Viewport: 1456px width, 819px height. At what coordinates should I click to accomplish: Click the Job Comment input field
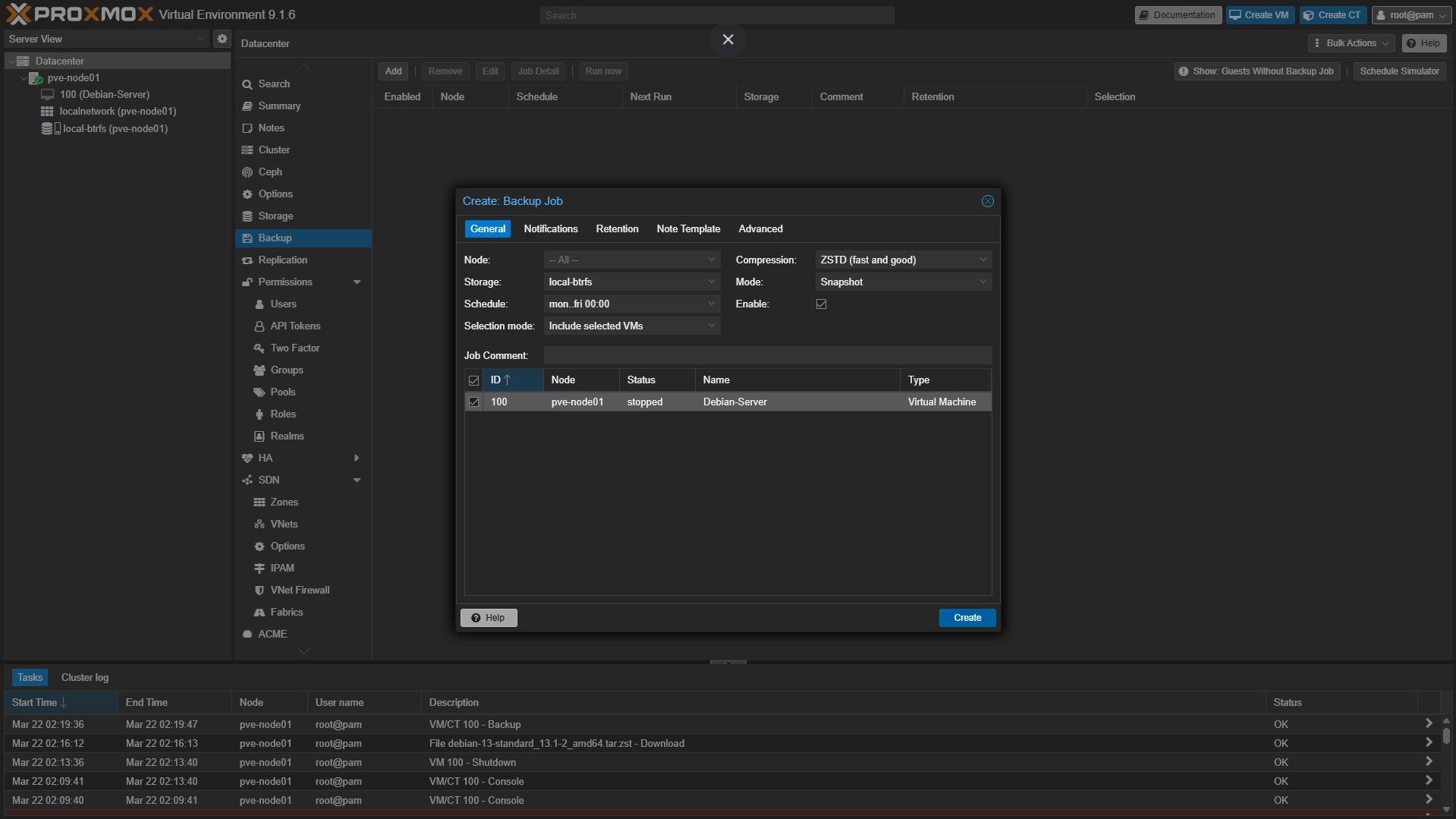click(767, 356)
